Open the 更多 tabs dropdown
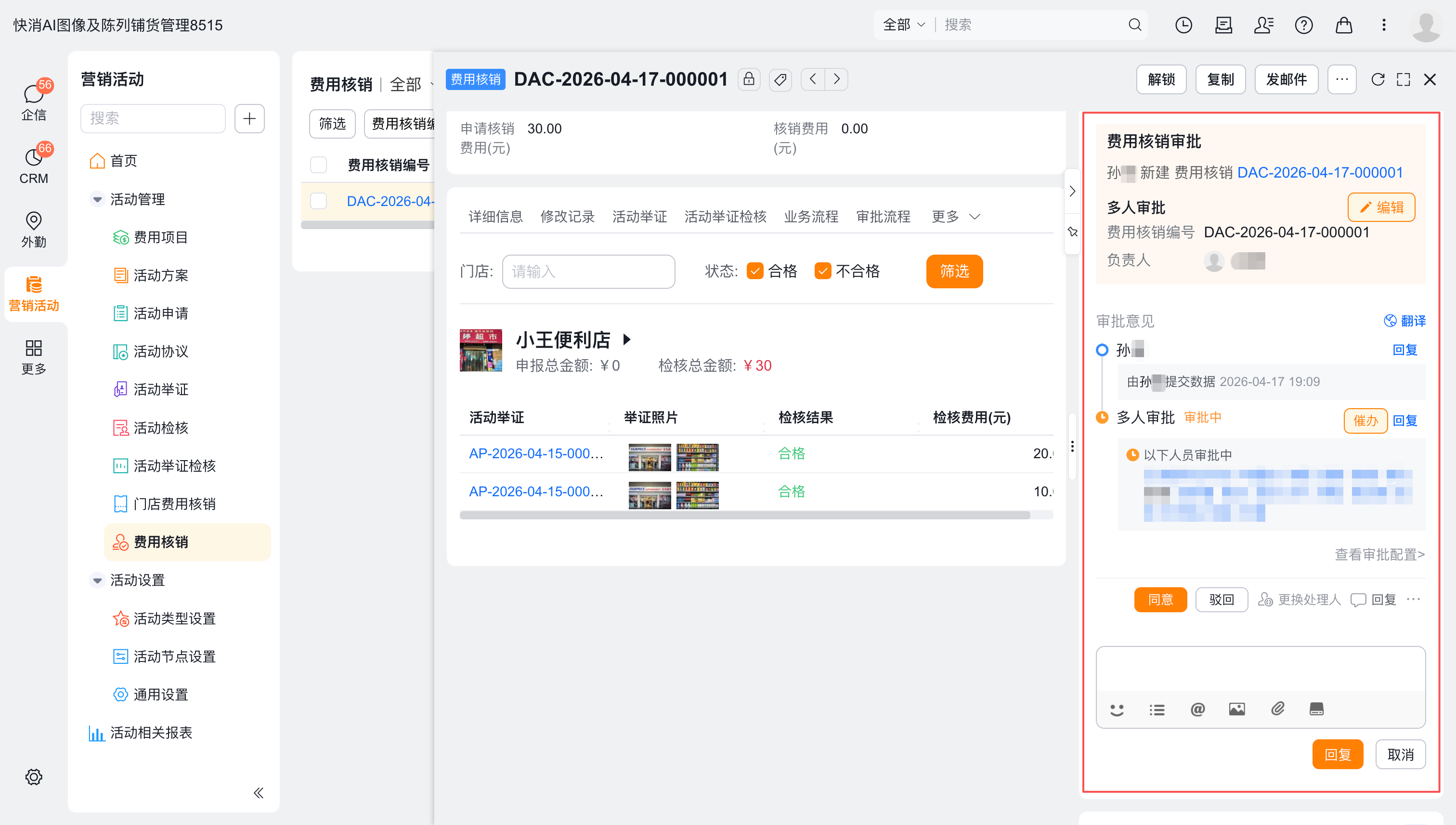 (956, 217)
